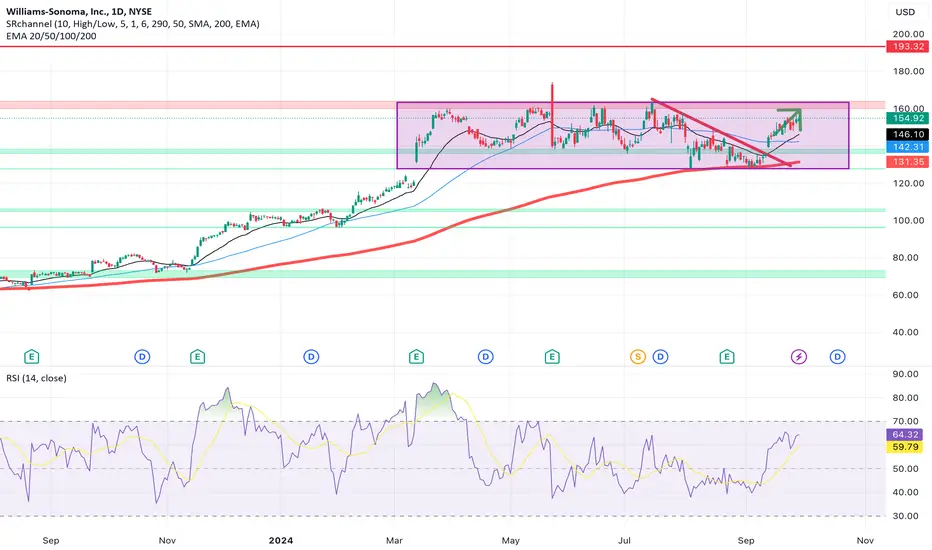
Task: Click the 40.00 price axis label
Action: [908, 332]
